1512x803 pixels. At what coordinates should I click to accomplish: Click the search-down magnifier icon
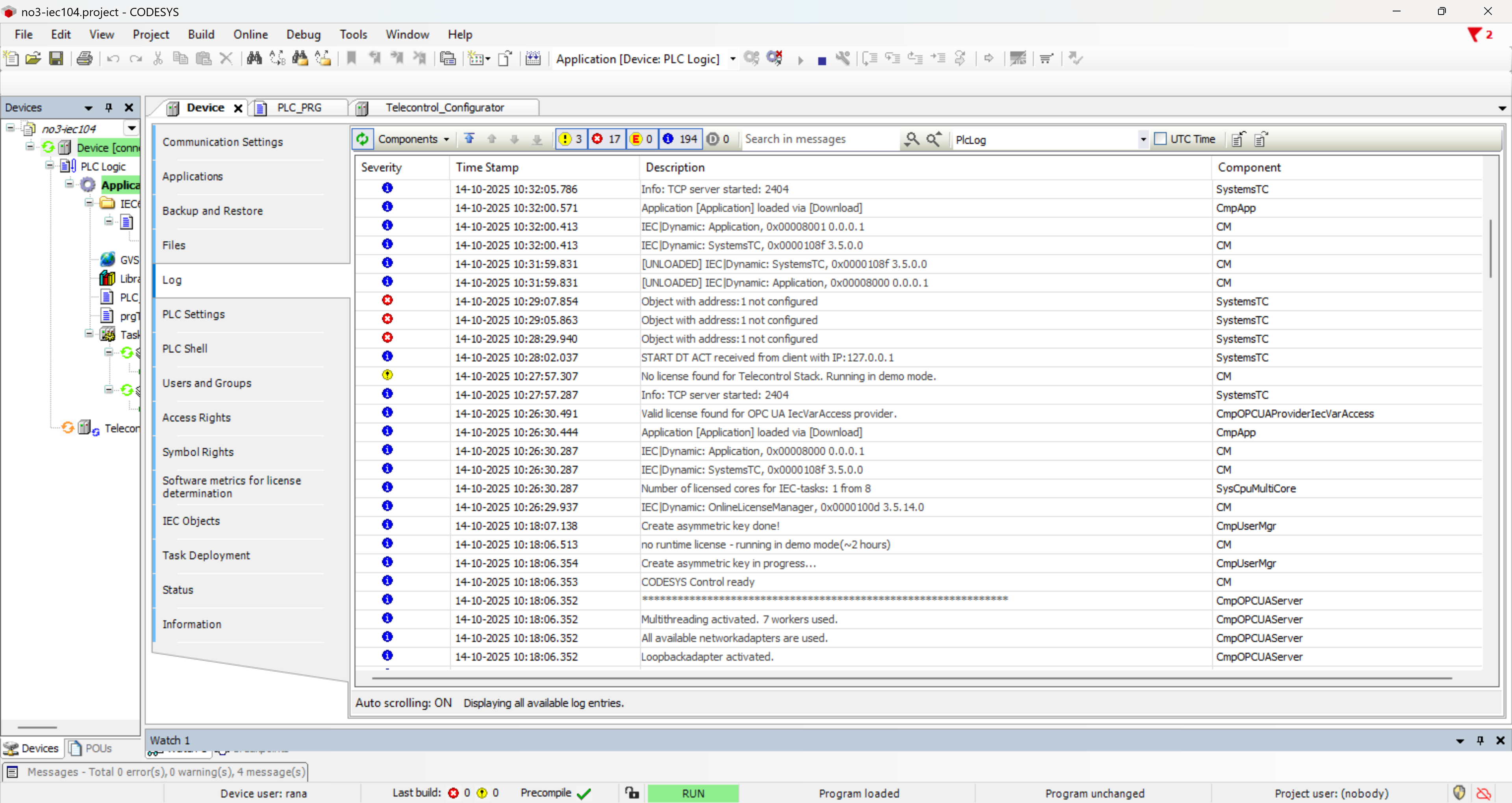[x=912, y=139]
